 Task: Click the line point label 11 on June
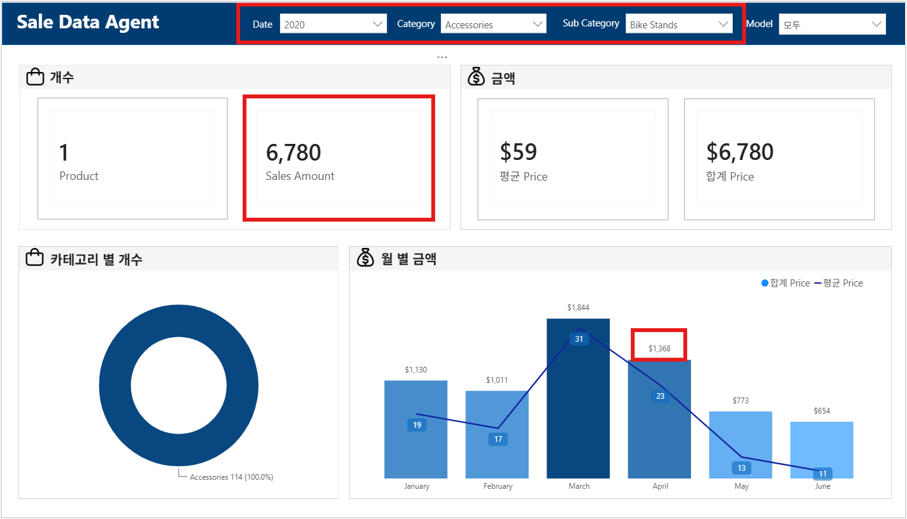[x=823, y=473]
